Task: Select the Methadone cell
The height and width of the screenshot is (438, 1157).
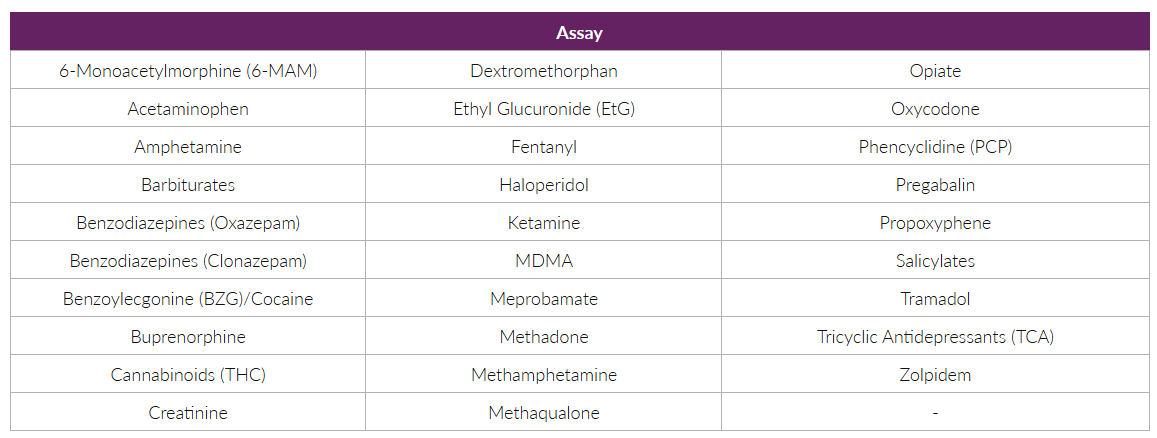Action: (544, 337)
